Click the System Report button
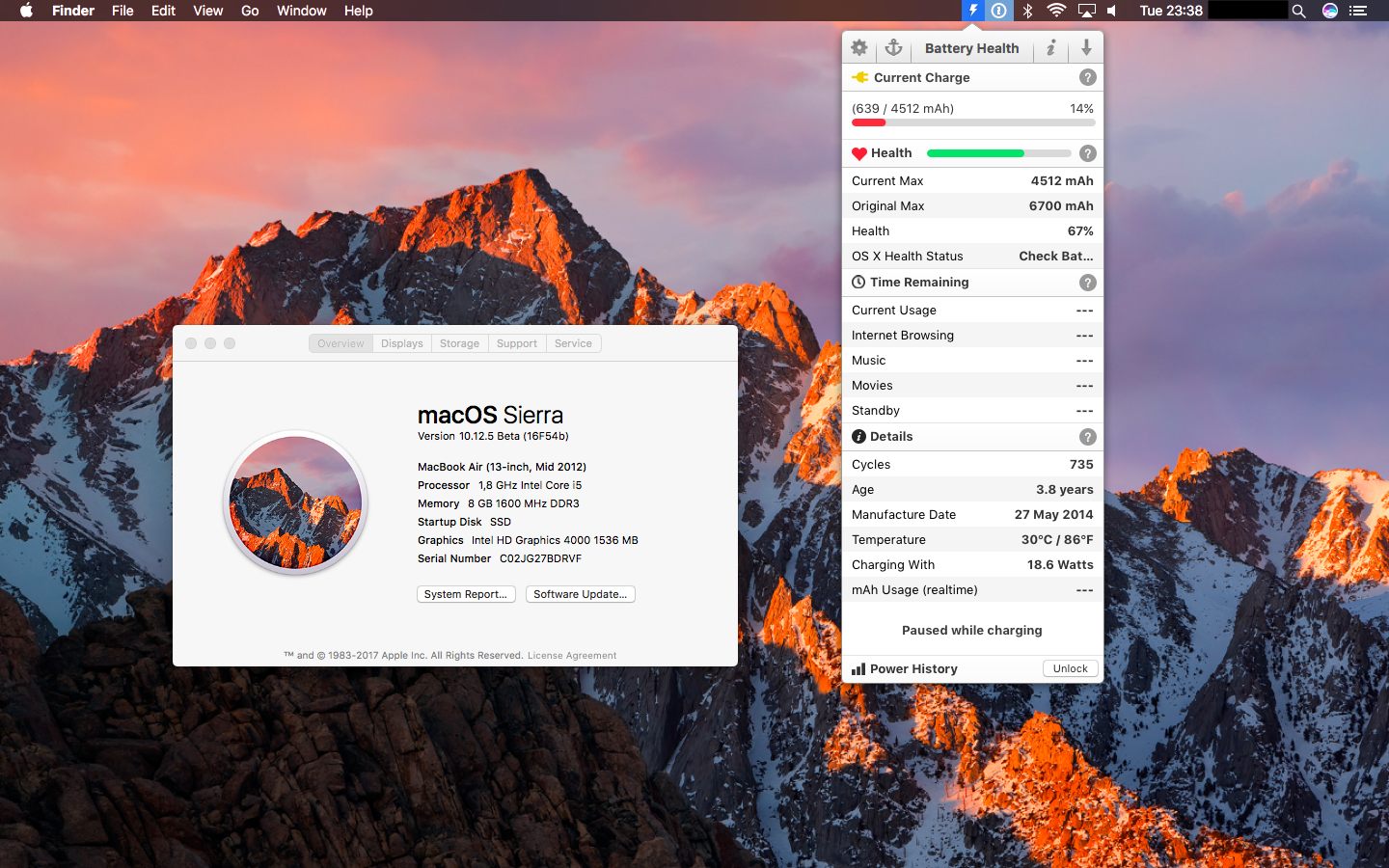 (x=466, y=594)
